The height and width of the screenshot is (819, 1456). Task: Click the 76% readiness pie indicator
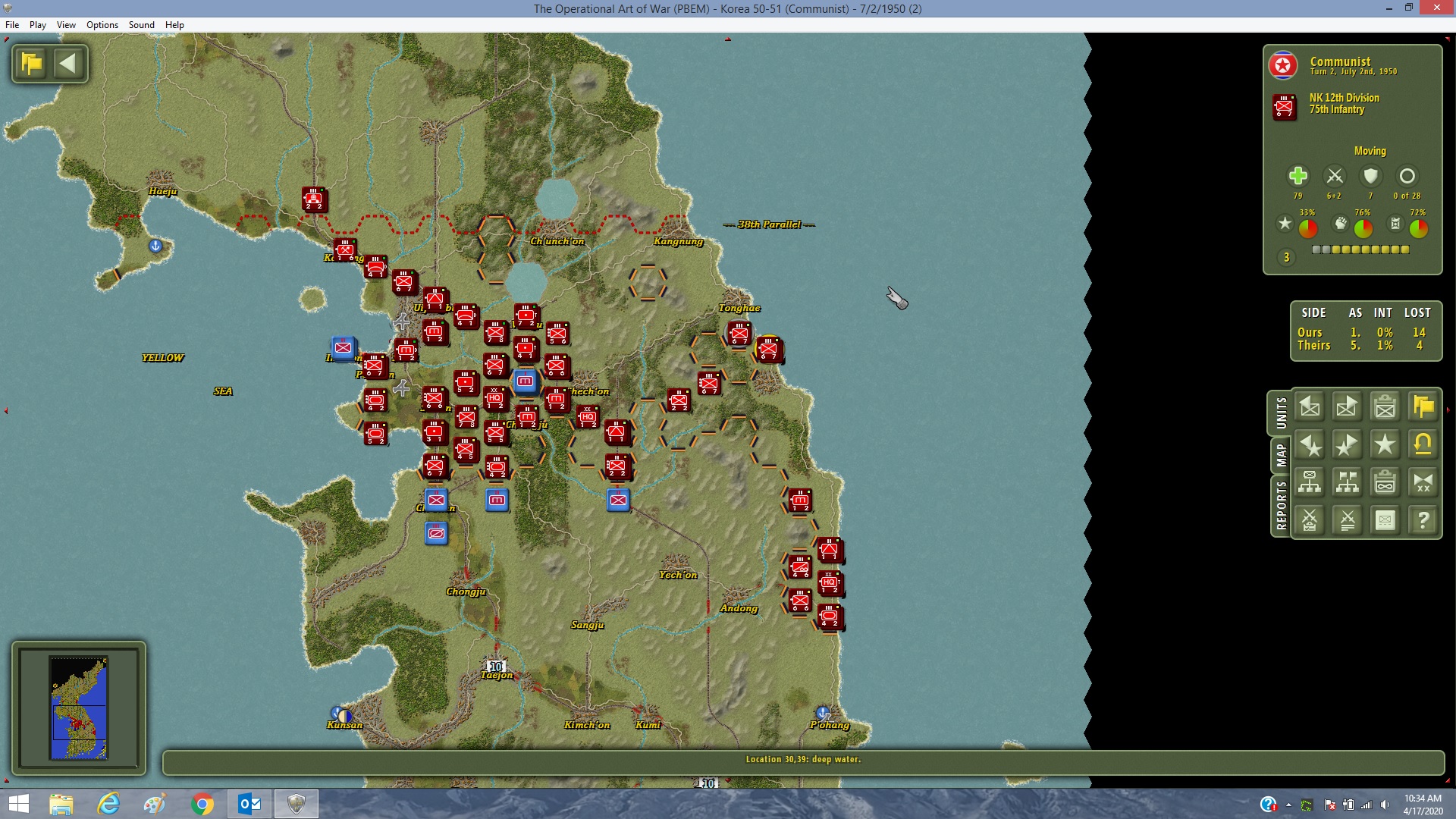click(1363, 228)
